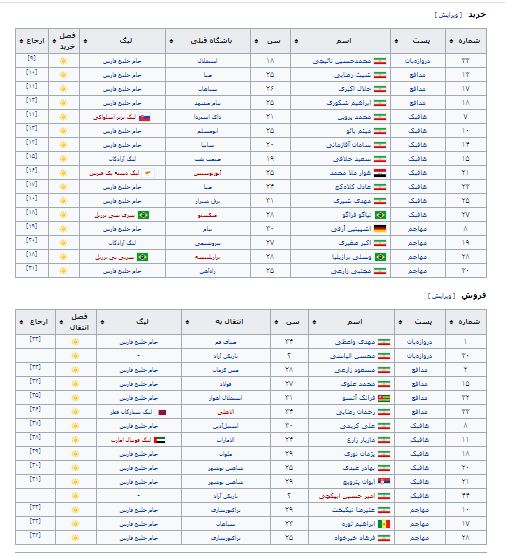This screenshot has height=553, width=505.
Task: Open the ویرایش link beside فروش heading
Action: coord(441,296)
